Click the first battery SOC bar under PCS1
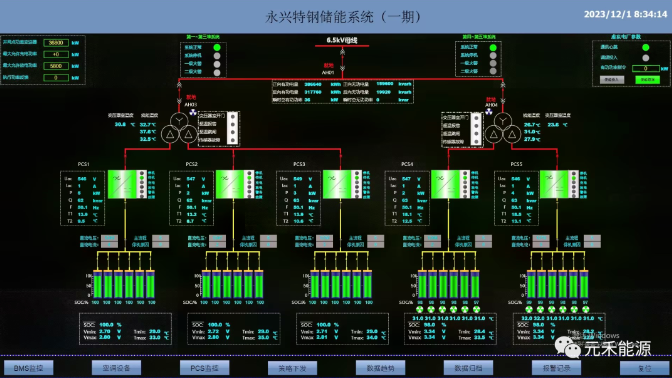 [x=98, y=284]
